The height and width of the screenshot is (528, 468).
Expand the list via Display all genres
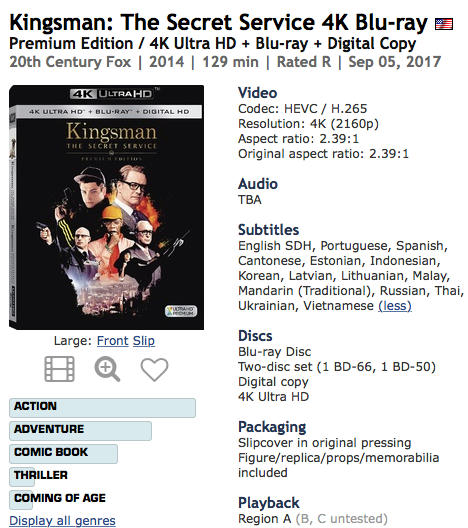click(62, 521)
